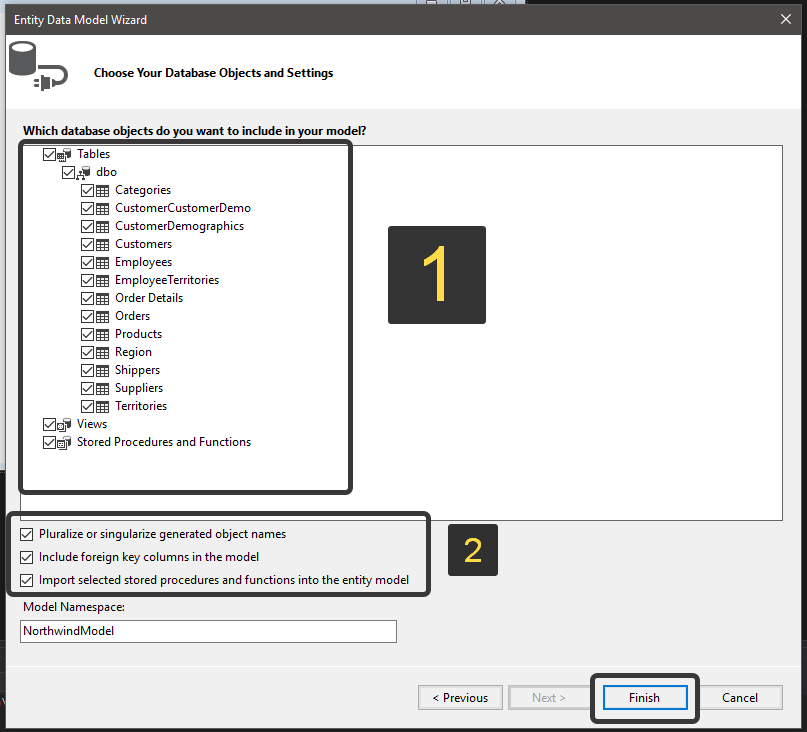Screen dimensions: 807x732
Task: Select the CustomerCustomerDemo label
Action: pos(183,208)
